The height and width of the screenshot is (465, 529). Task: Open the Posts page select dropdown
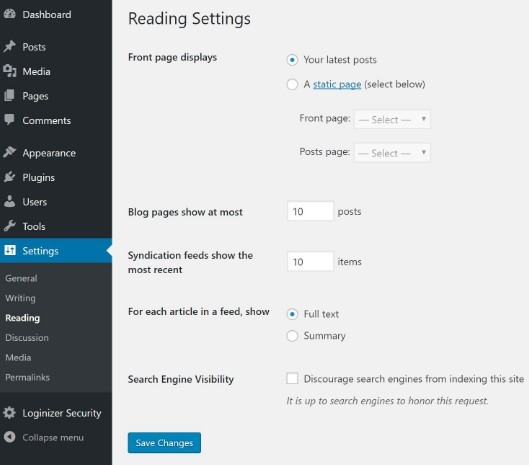click(x=392, y=153)
